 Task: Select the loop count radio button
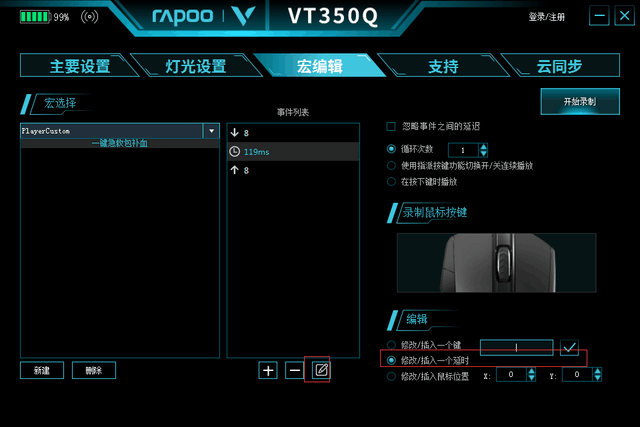tap(391, 149)
